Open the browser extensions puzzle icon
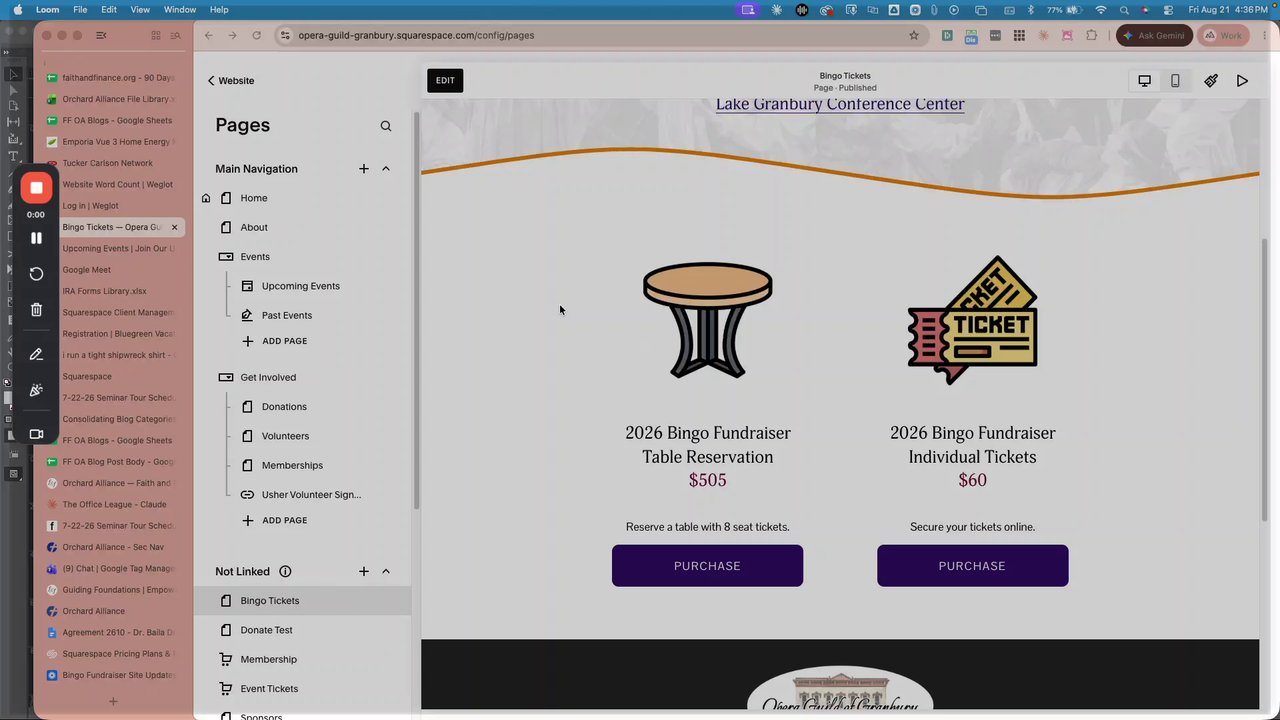The width and height of the screenshot is (1280, 720). pos(1091,35)
